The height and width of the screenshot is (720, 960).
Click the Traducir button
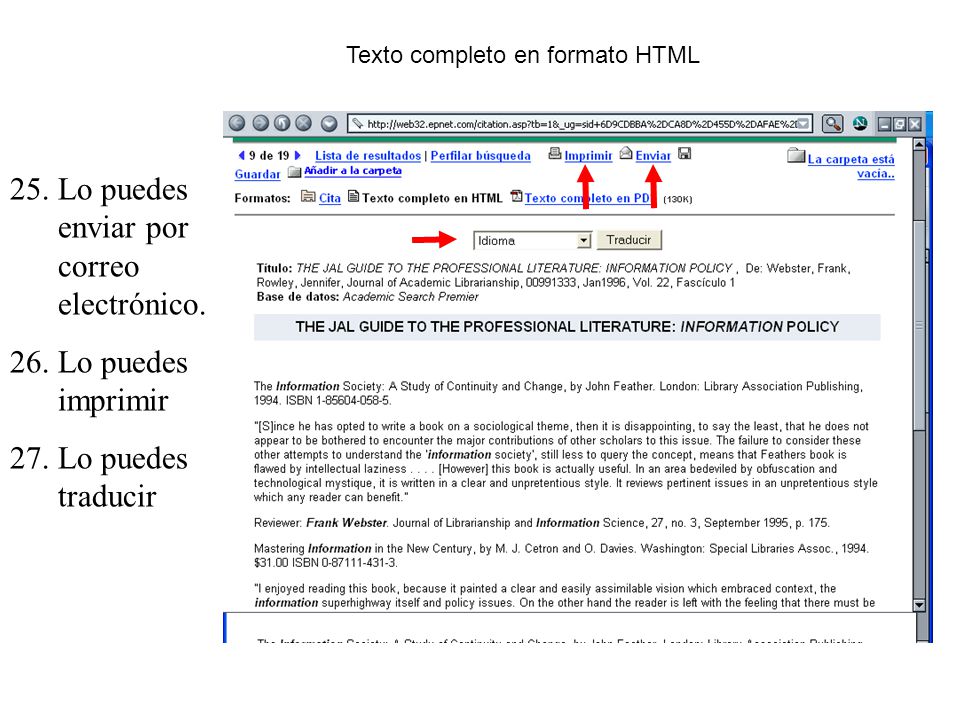tap(629, 240)
